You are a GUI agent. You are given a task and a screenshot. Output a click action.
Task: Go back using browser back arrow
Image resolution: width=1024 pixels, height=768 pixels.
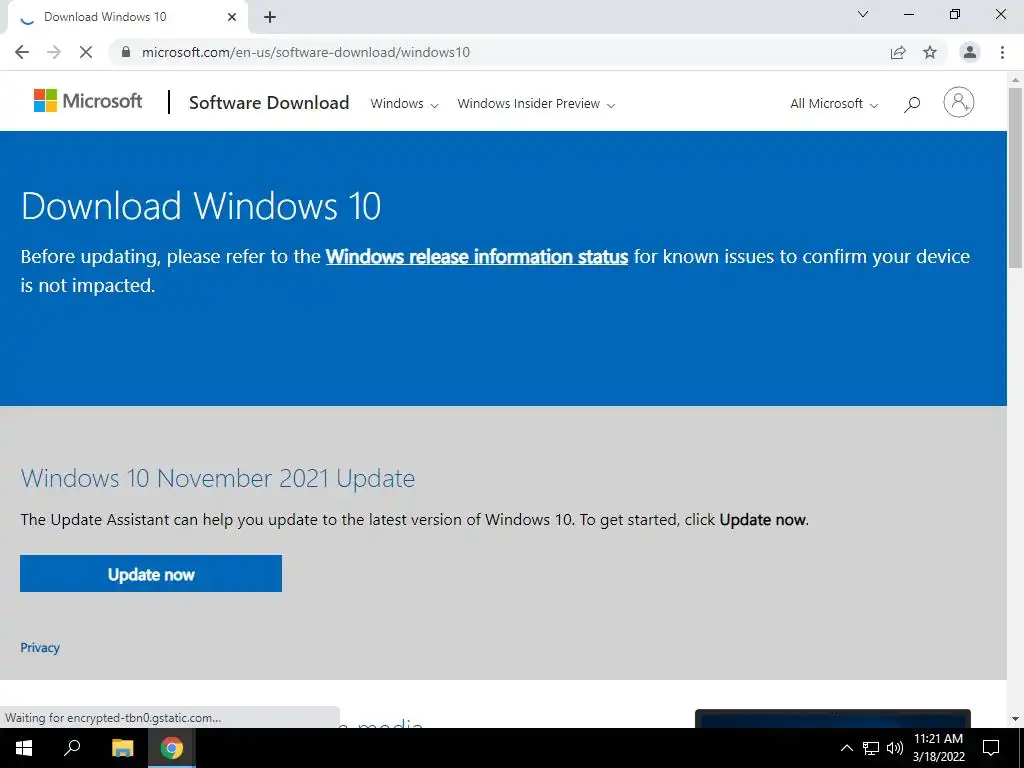click(22, 52)
